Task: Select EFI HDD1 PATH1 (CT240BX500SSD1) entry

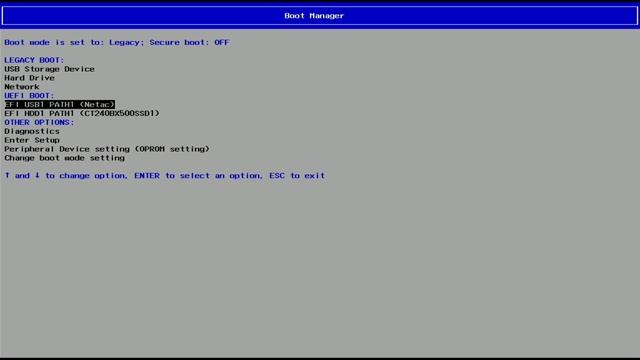Action: pyautogui.click(x=82, y=113)
